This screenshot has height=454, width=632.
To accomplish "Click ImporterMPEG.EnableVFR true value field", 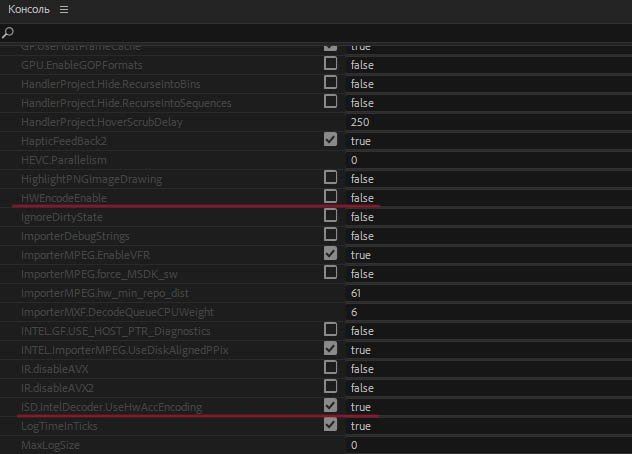I will coord(489,255).
